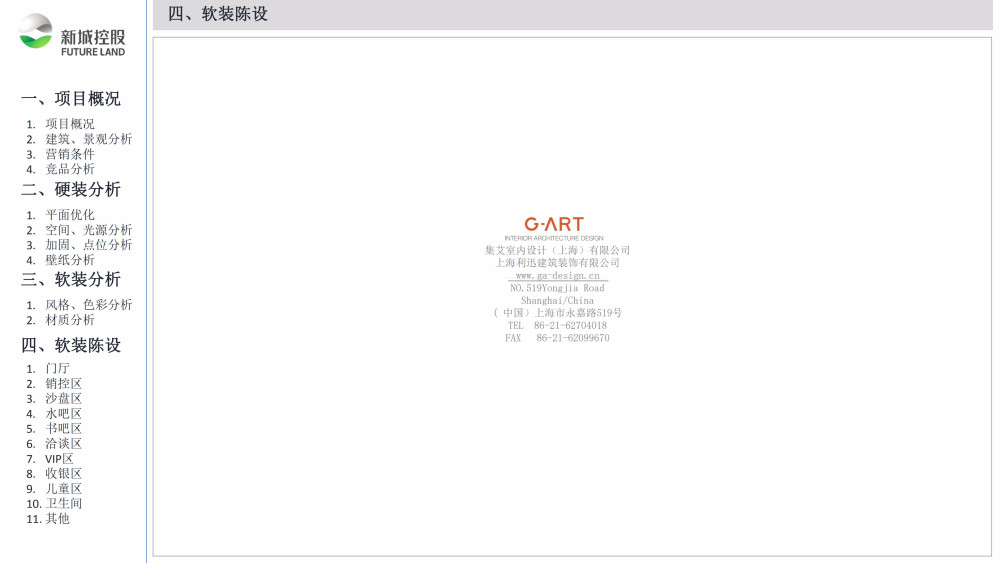The height and width of the screenshot is (563, 1000).
Task: Jump to 儿童区 in the list
Action: pos(63,489)
